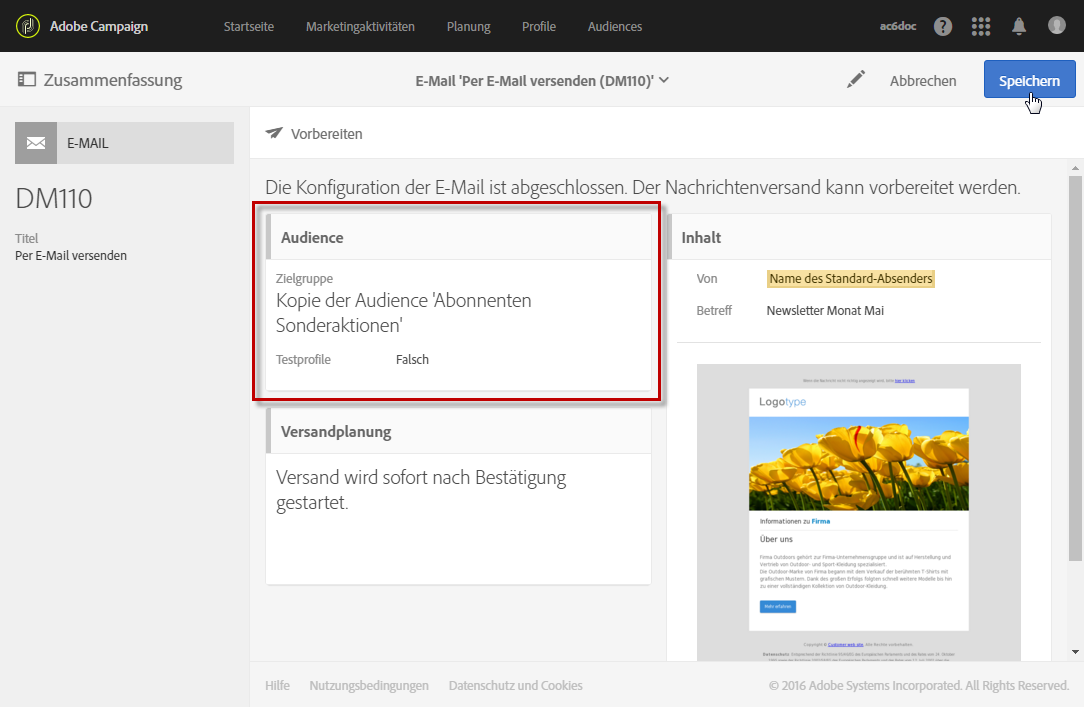Open the help question mark icon
Image resolution: width=1084 pixels, height=707 pixels.
tap(943, 26)
